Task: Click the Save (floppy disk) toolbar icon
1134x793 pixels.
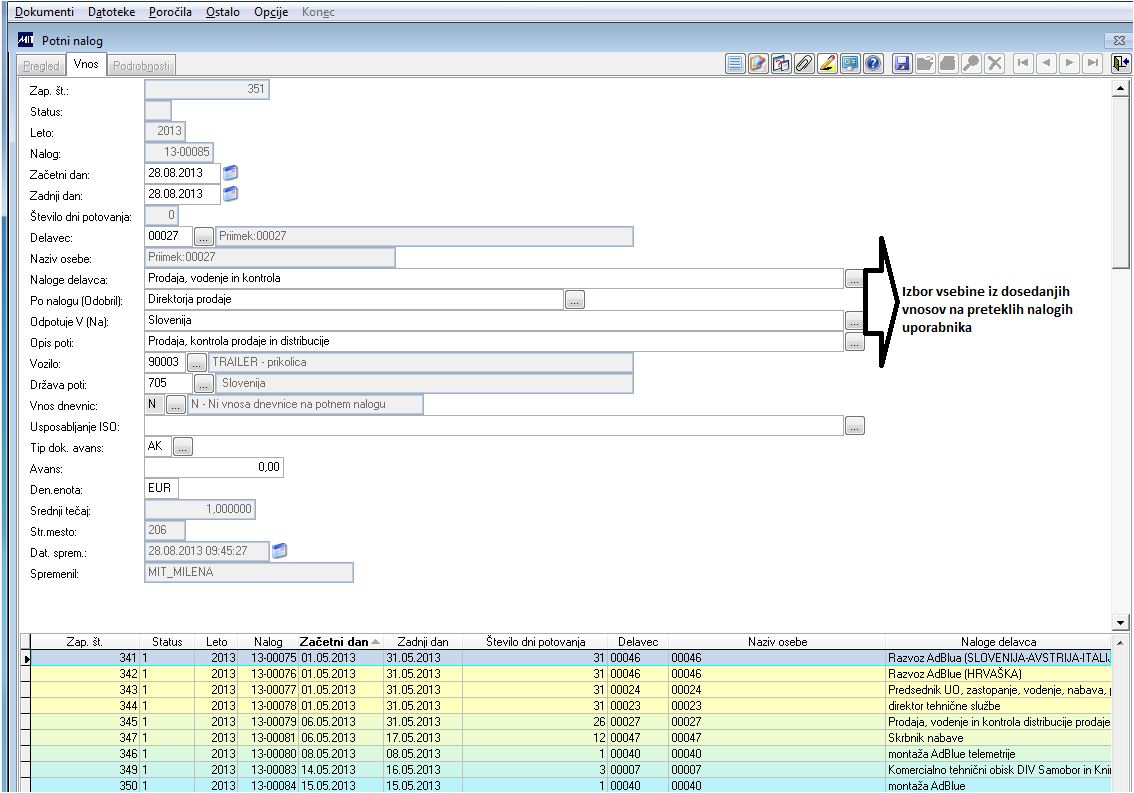Action: point(901,64)
